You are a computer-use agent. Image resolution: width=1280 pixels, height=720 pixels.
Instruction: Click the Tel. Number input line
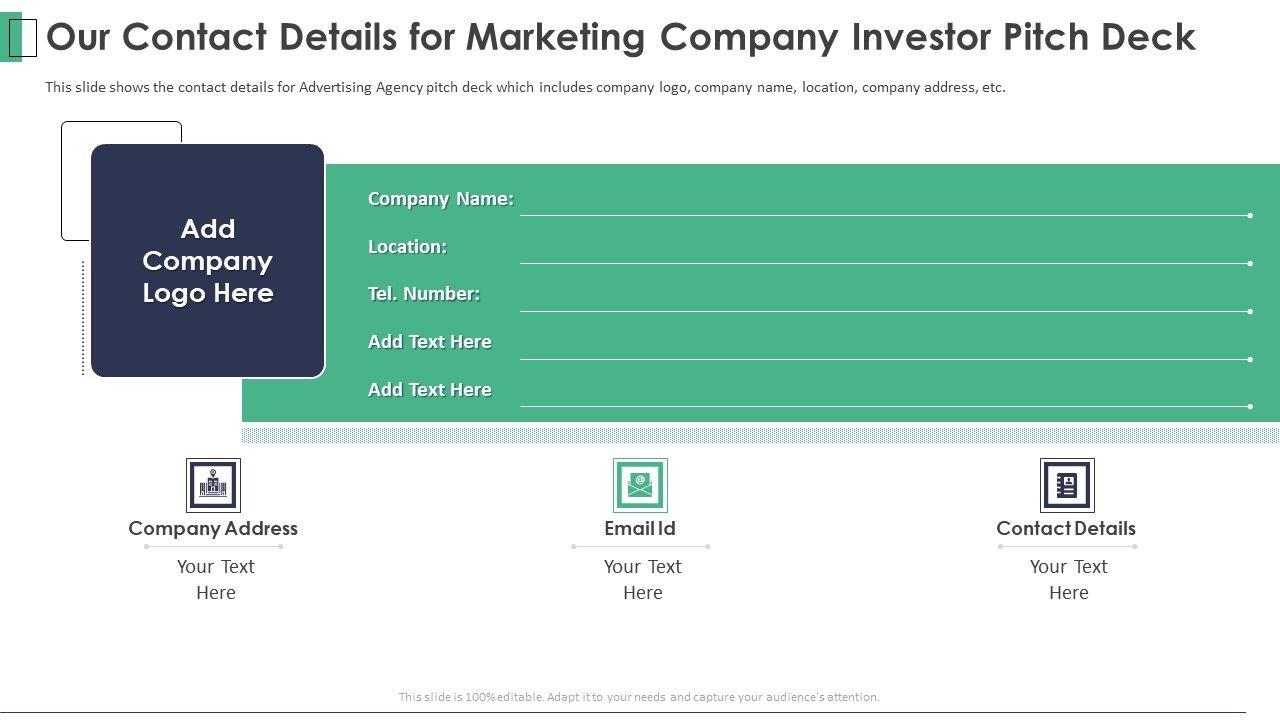coord(885,309)
